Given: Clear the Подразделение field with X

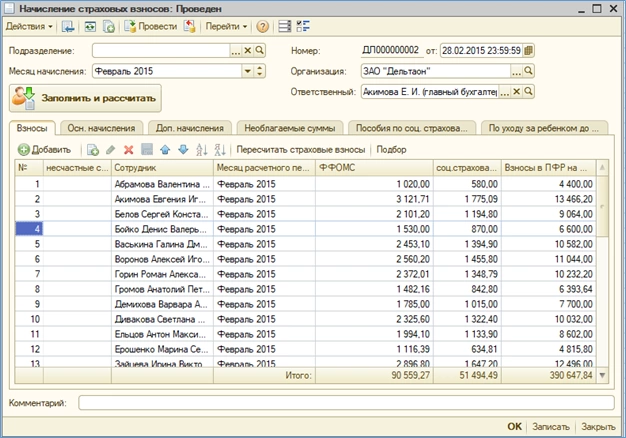Looking at the screenshot, I should pyautogui.click(x=247, y=50).
